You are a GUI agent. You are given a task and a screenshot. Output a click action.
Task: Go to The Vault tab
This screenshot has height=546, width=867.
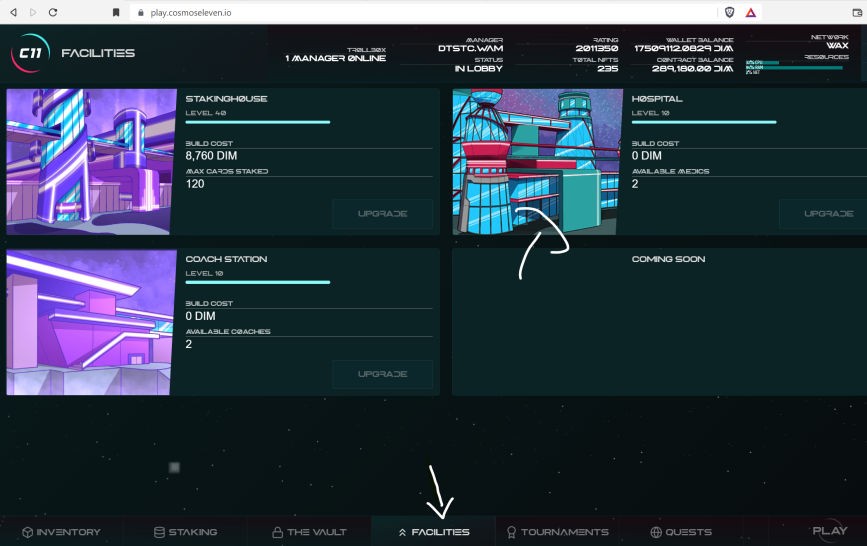tap(309, 532)
